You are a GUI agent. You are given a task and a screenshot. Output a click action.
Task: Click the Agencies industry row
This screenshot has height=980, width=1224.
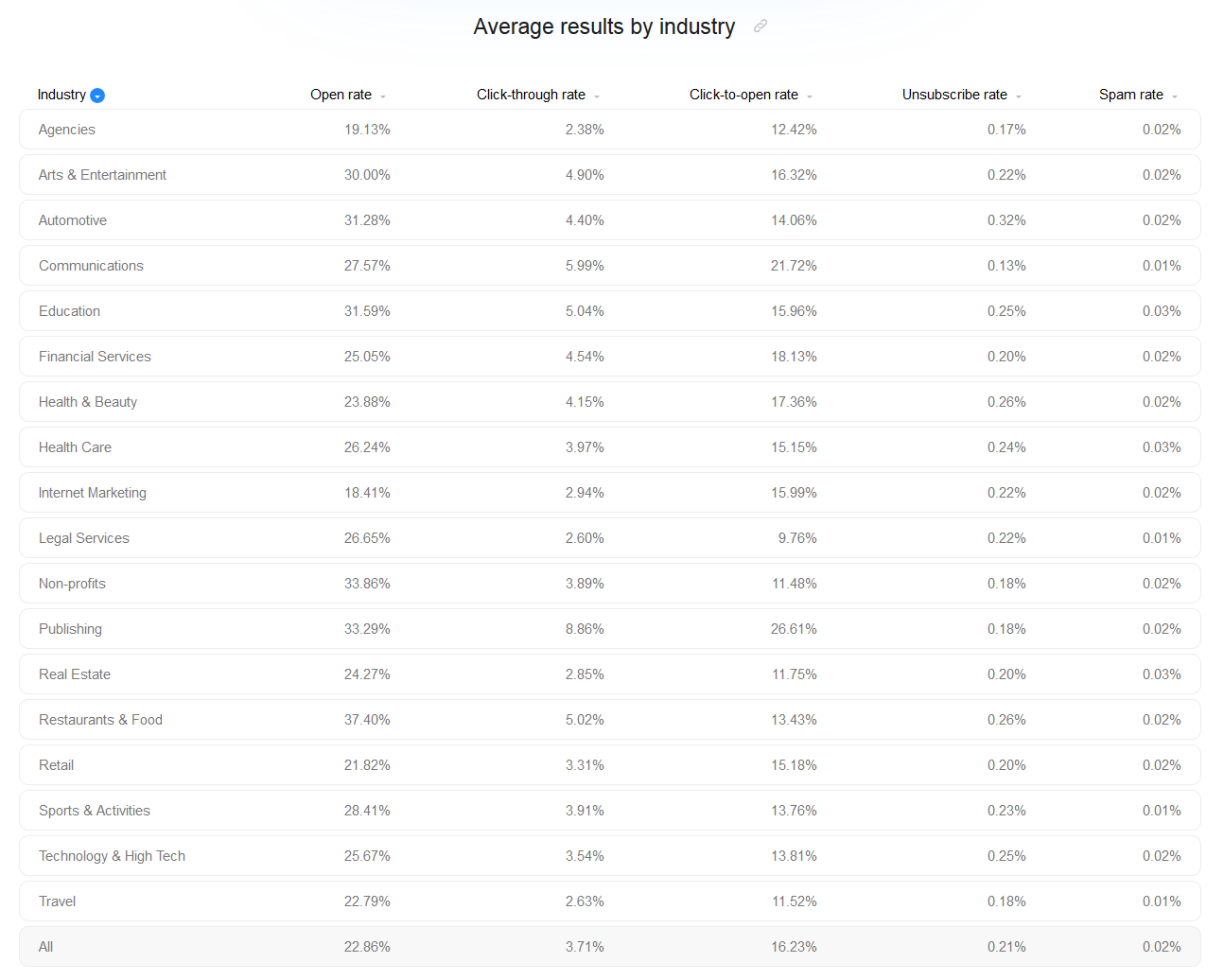point(609,130)
